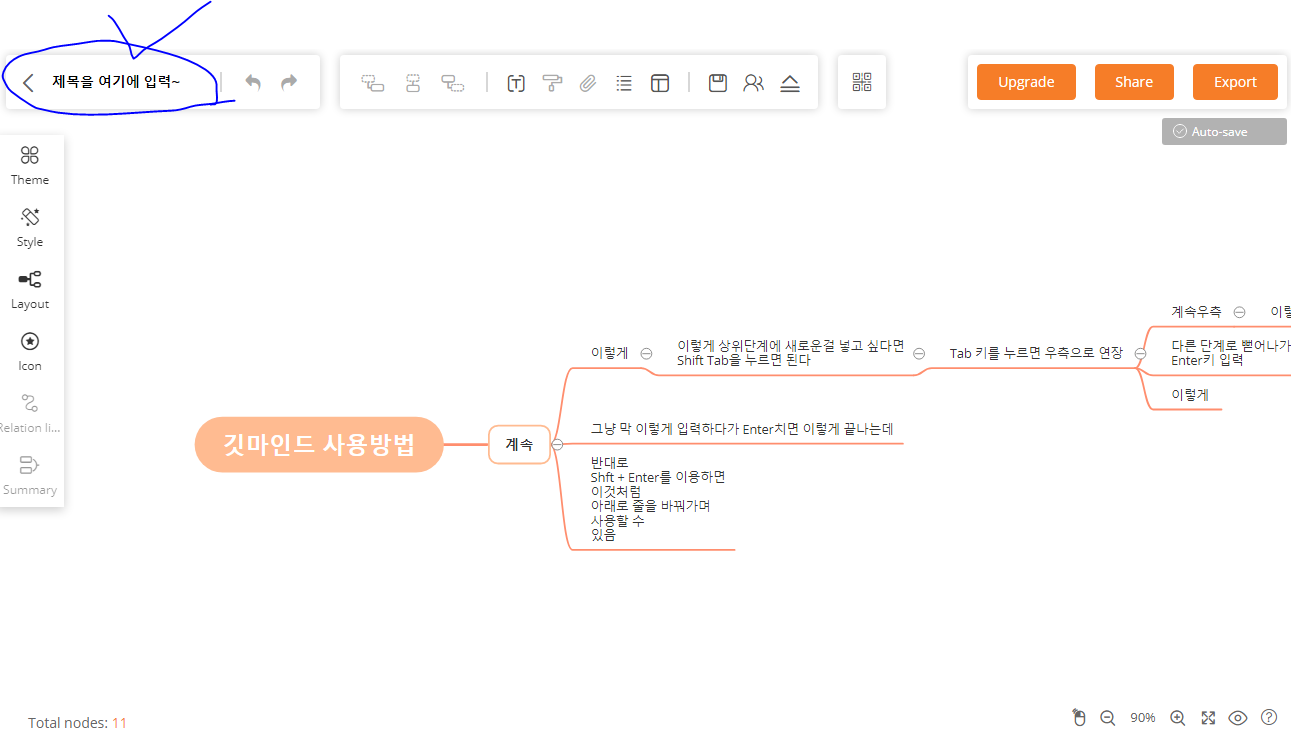1291x732 pixels.
Task: Collapse the '계속' node branch
Action: click(557, 444)
